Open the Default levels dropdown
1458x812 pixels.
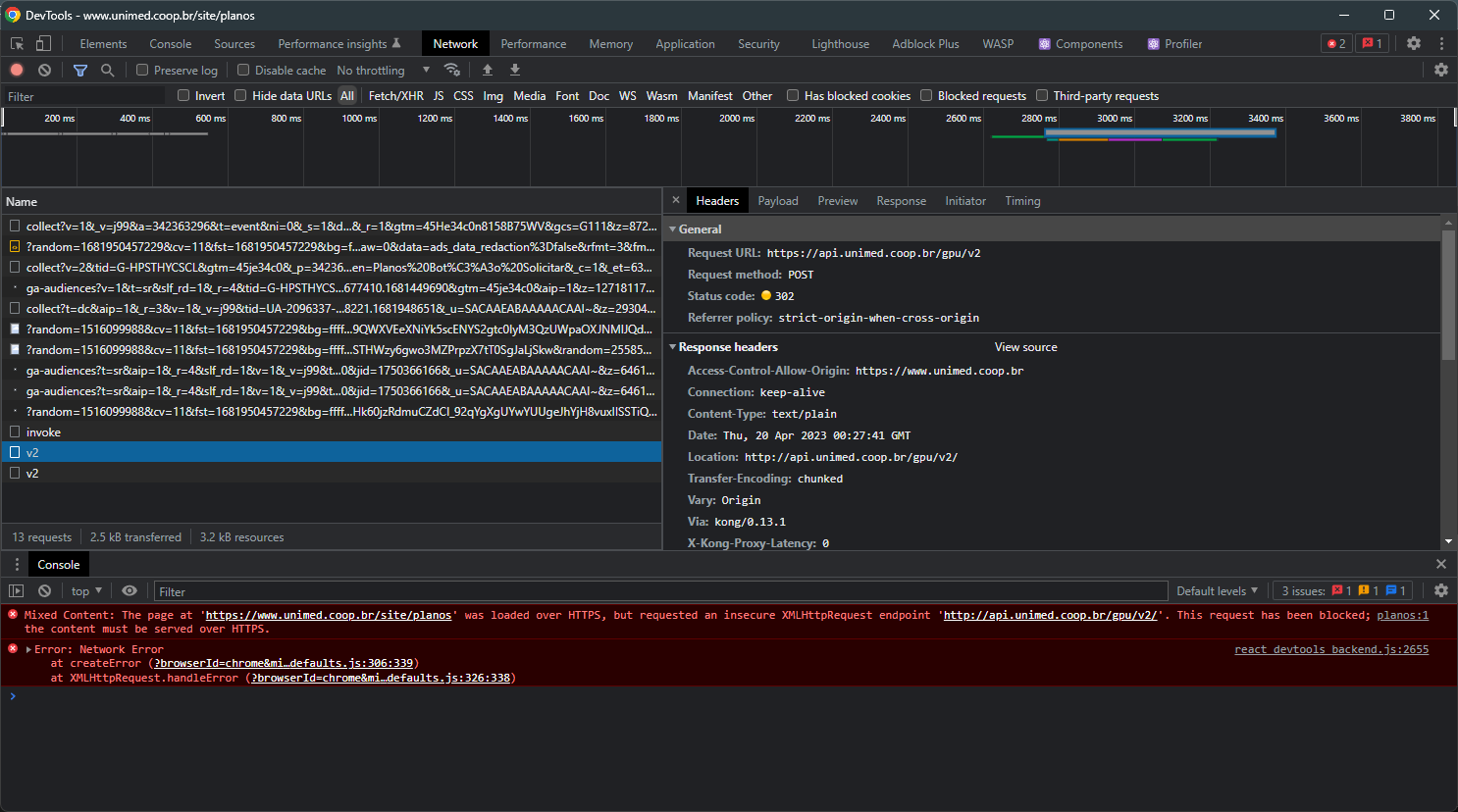pyautogui.click(x=1217, y=590)
